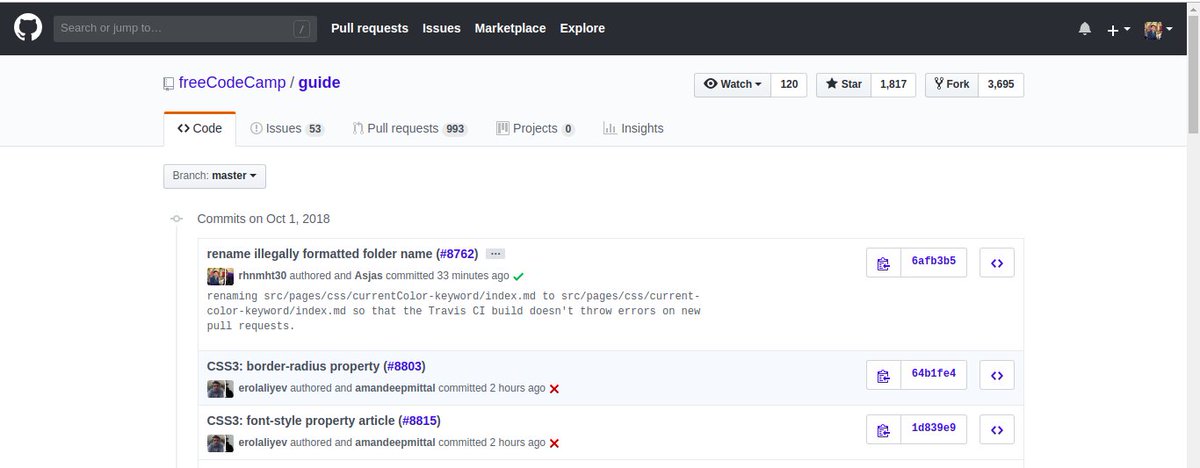Image resolution: width=1200 pixels, height=468 pixels.
Task: Open rhnmht30 author profile
Action: (263, 275)
